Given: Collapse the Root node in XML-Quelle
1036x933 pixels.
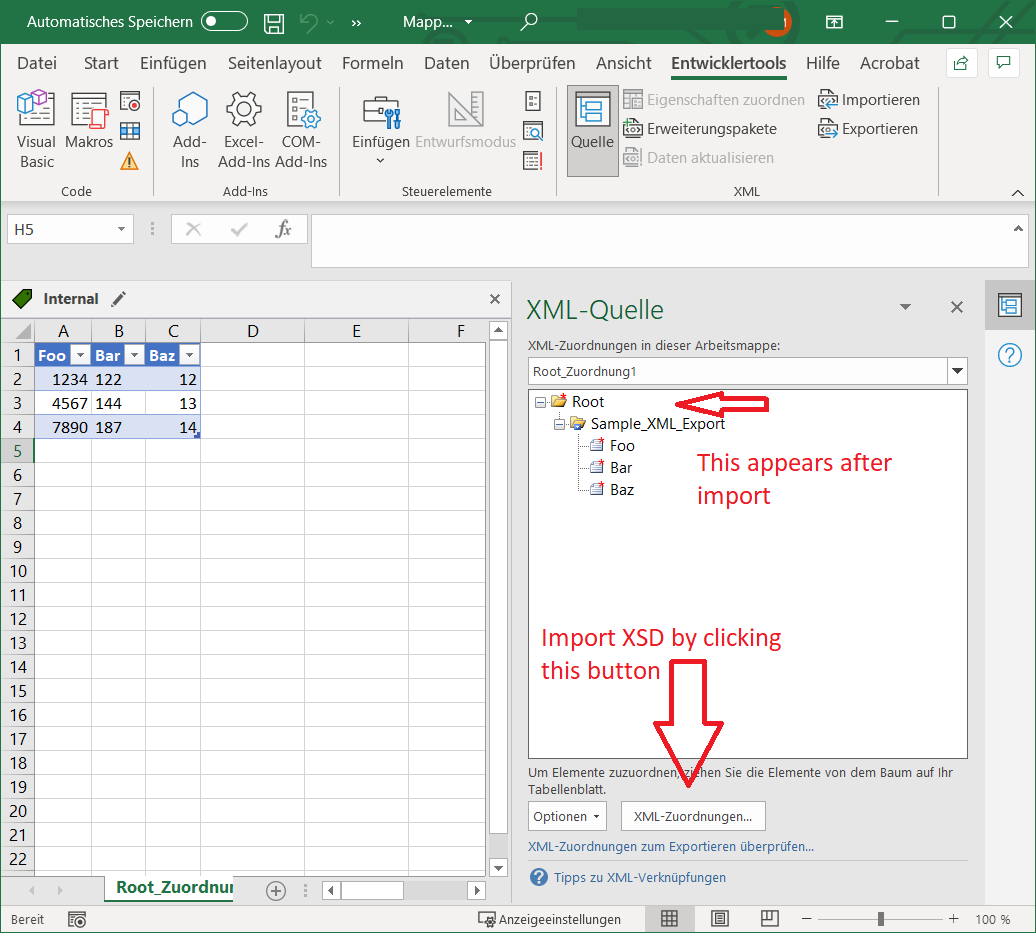Looking at the screenshot, I should tap(541, 401).
